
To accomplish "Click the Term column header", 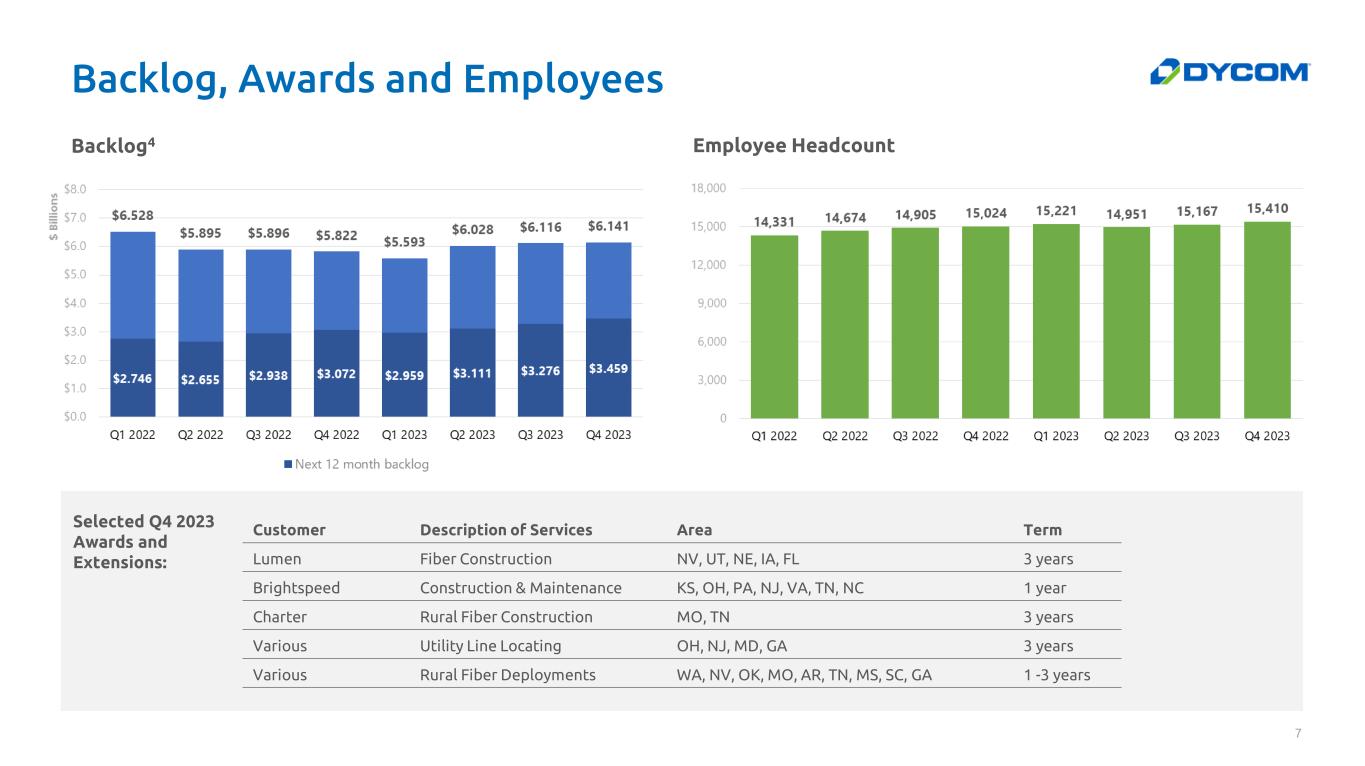I will click(x=1042, y=530).
